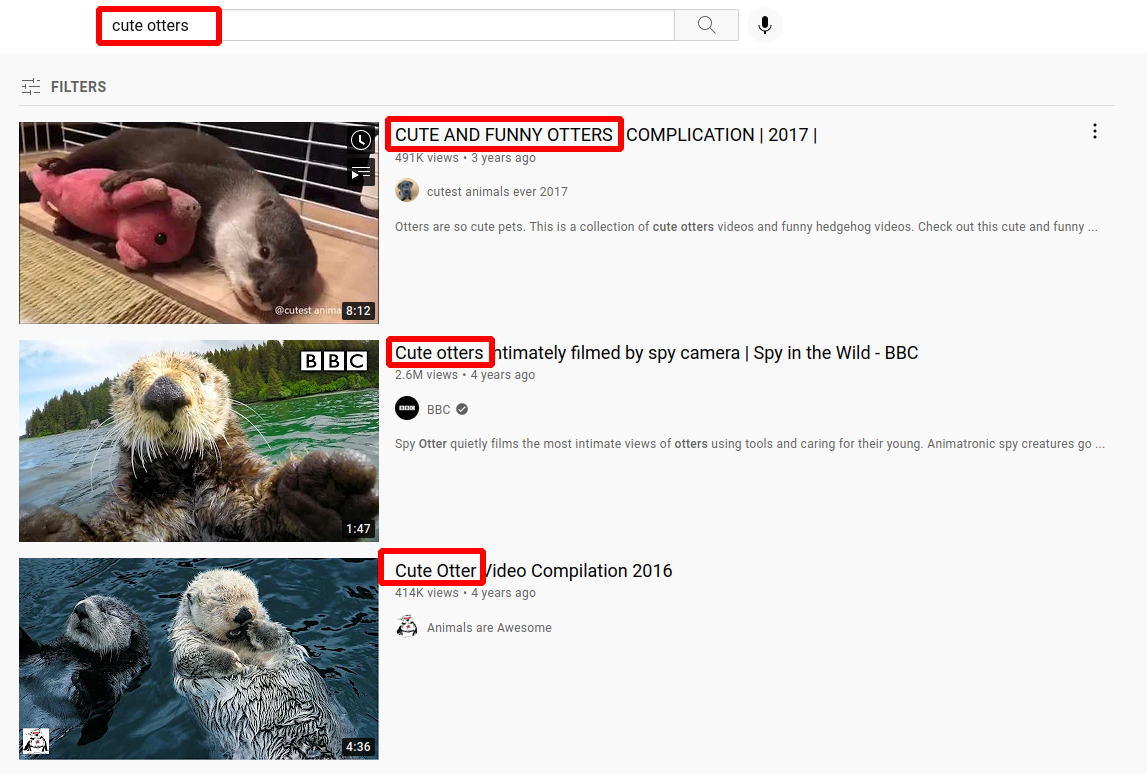The width and height of the screenshot is (1147, 774).
Task: Open 'Cute otters intimately filmed by spy camera' title
Action: tap(656, 353)
